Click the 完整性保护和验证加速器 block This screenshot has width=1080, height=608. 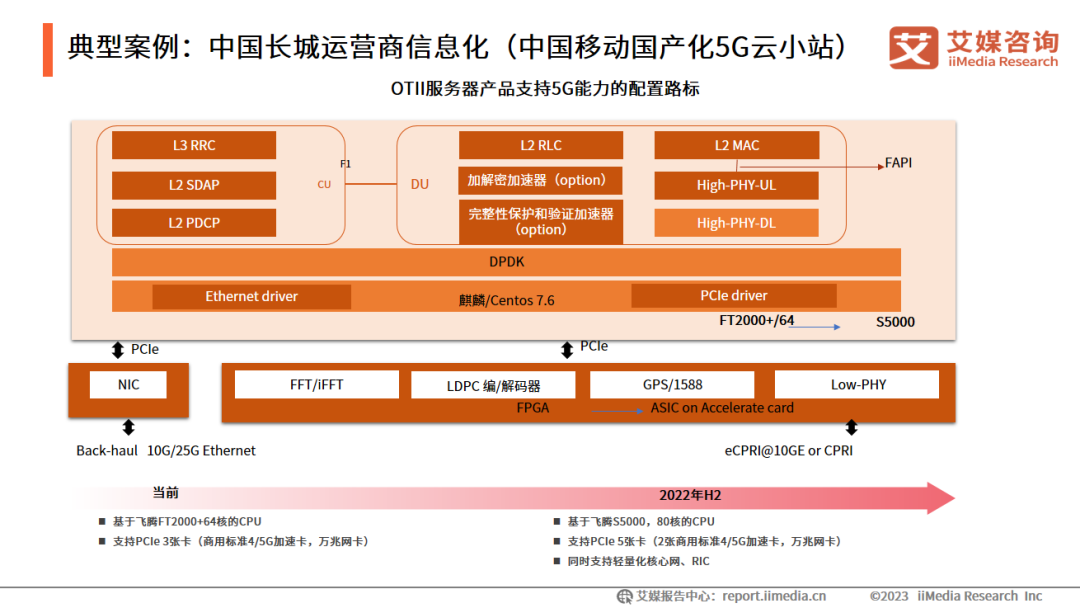(541, 222)
